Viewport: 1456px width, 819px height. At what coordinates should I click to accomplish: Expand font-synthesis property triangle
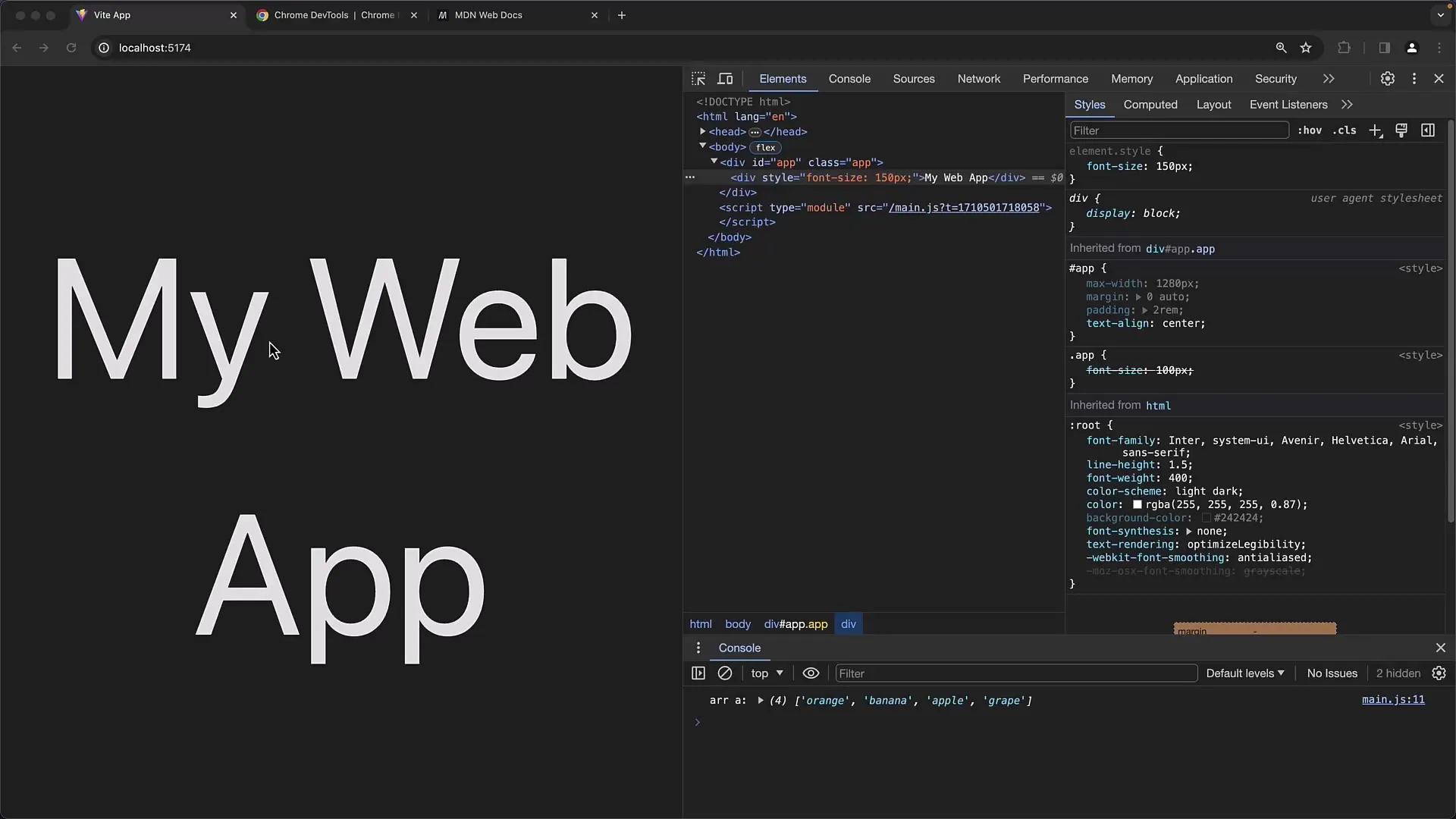tap(1188, 532)
